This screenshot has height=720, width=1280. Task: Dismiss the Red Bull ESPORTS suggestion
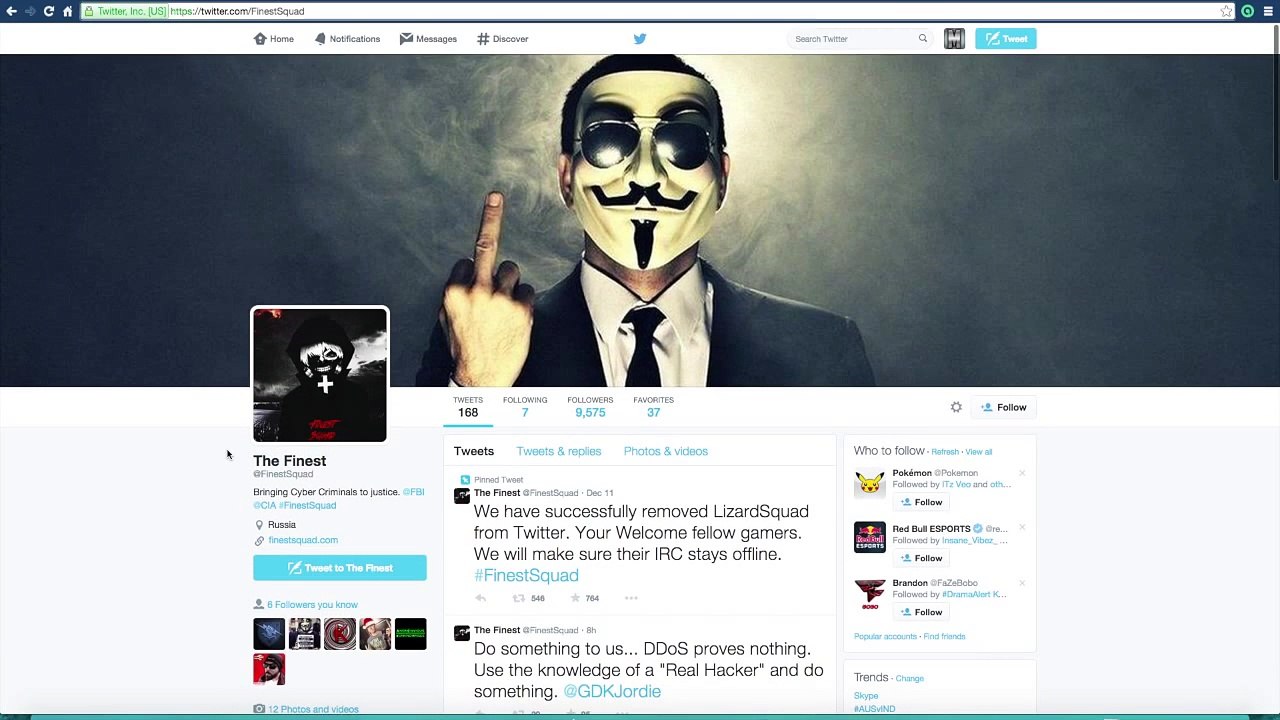point(1022,528)
